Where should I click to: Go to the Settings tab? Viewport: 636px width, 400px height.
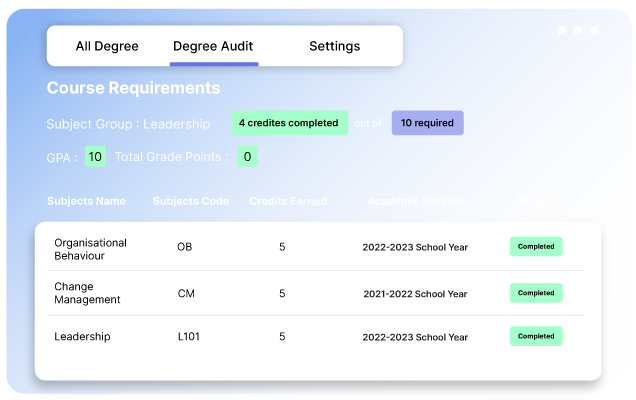click(x=334, y=46)
